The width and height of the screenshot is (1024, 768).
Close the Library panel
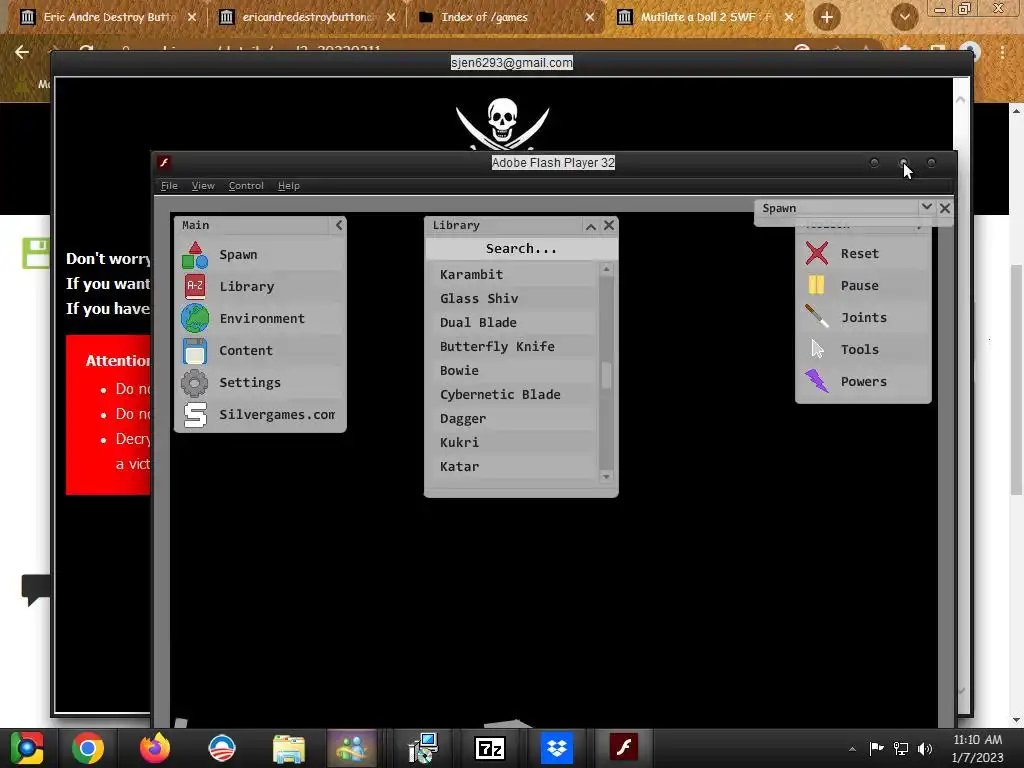click(609, 225)
